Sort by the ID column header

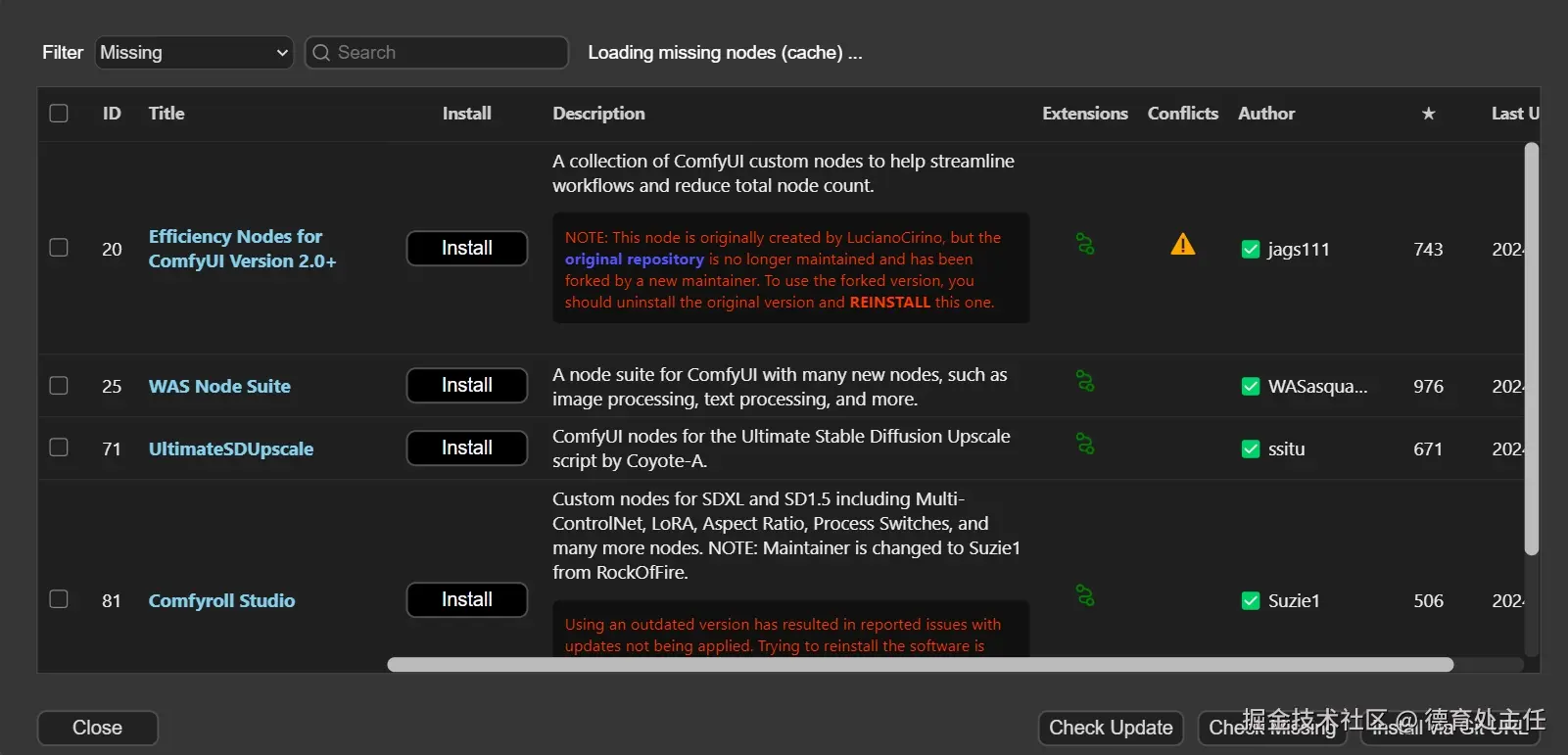click(112, 114)
